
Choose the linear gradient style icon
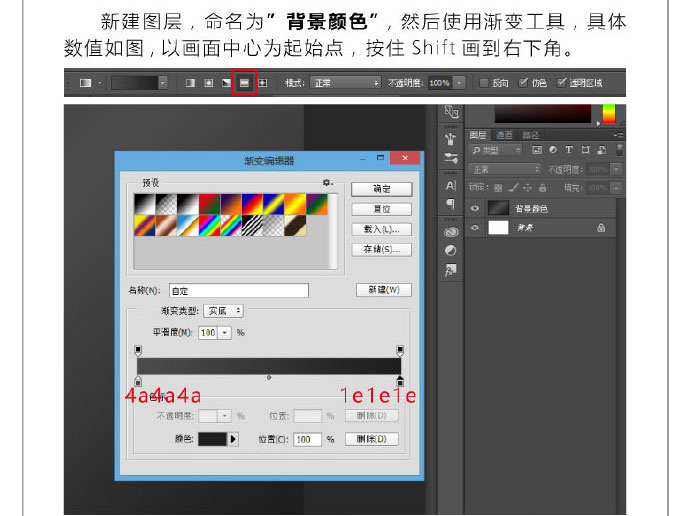(190, 82)
